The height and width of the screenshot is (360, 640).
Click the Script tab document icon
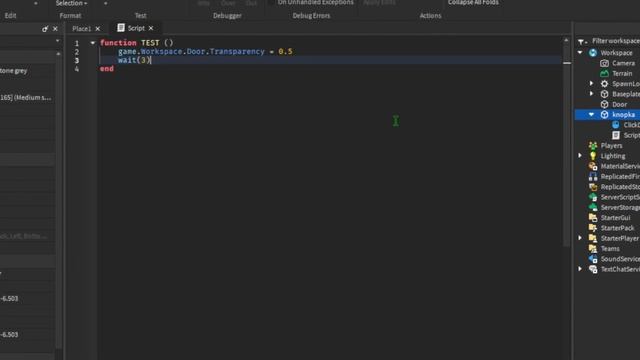click(x=121, y=28)
